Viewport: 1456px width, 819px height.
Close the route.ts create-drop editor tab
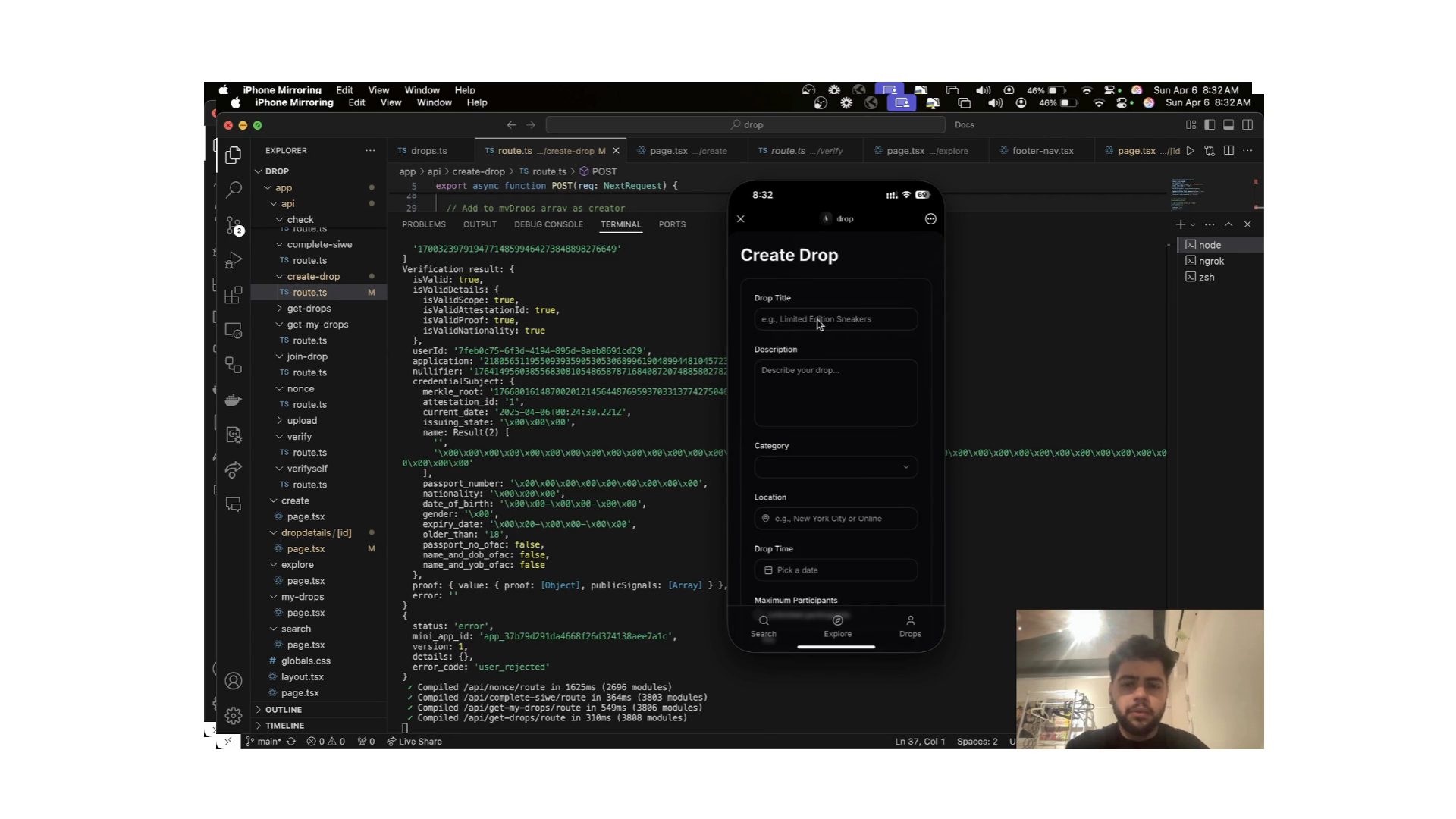pyautogui.click(x=616, y=151)
